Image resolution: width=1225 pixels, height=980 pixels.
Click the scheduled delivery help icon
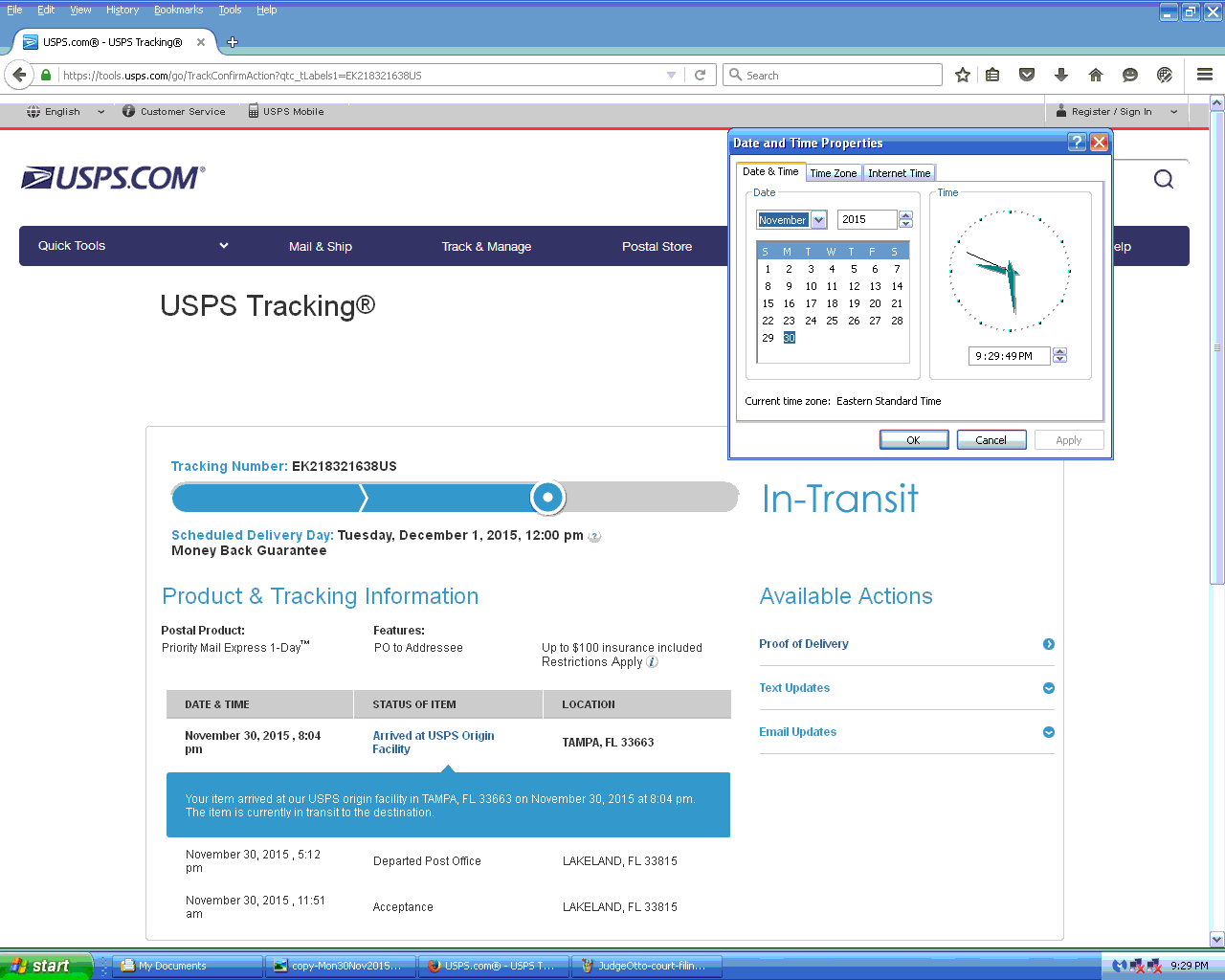click(x=594, y=537)
